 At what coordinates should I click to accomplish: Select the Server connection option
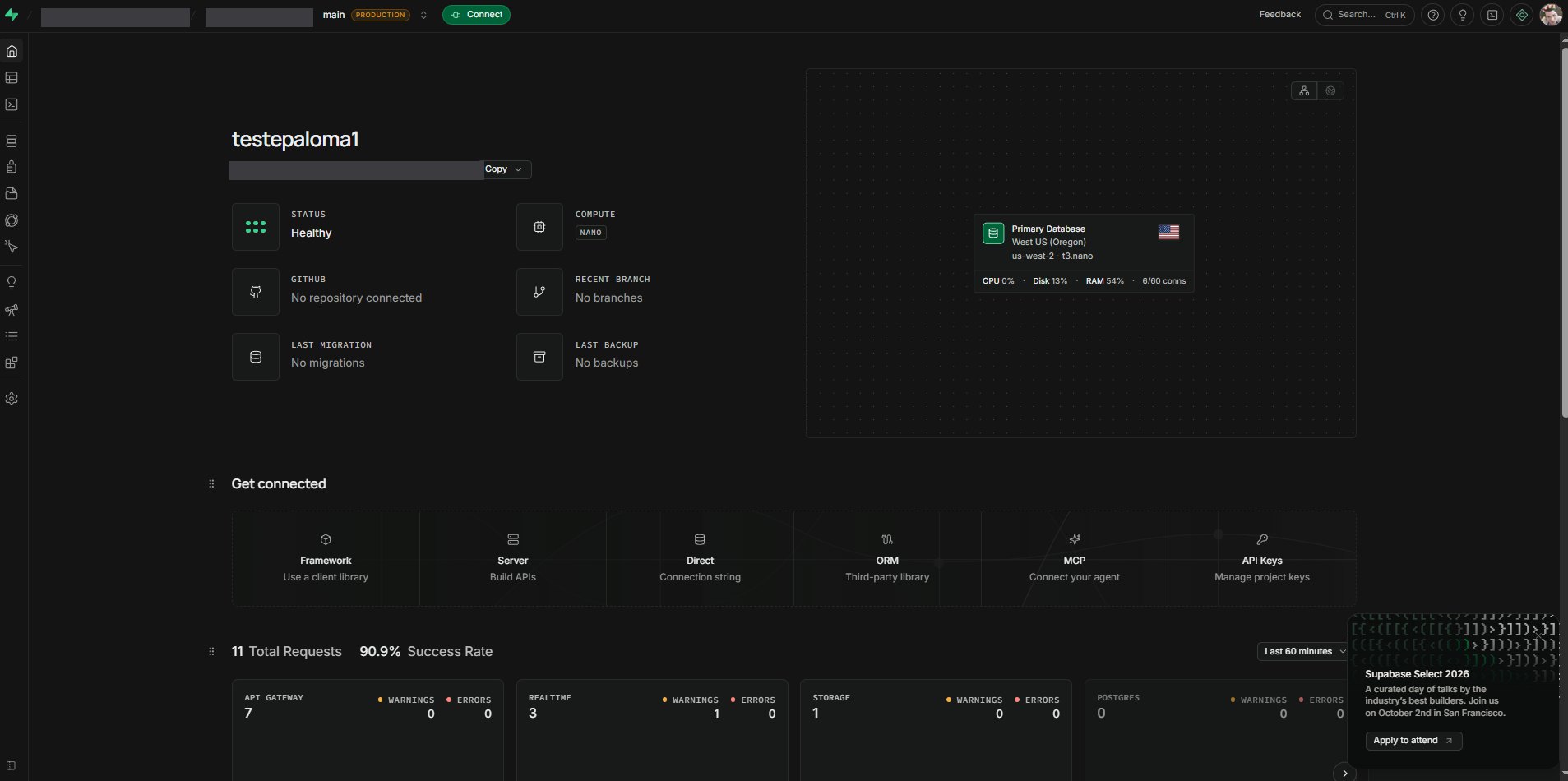tap(513, 559)
